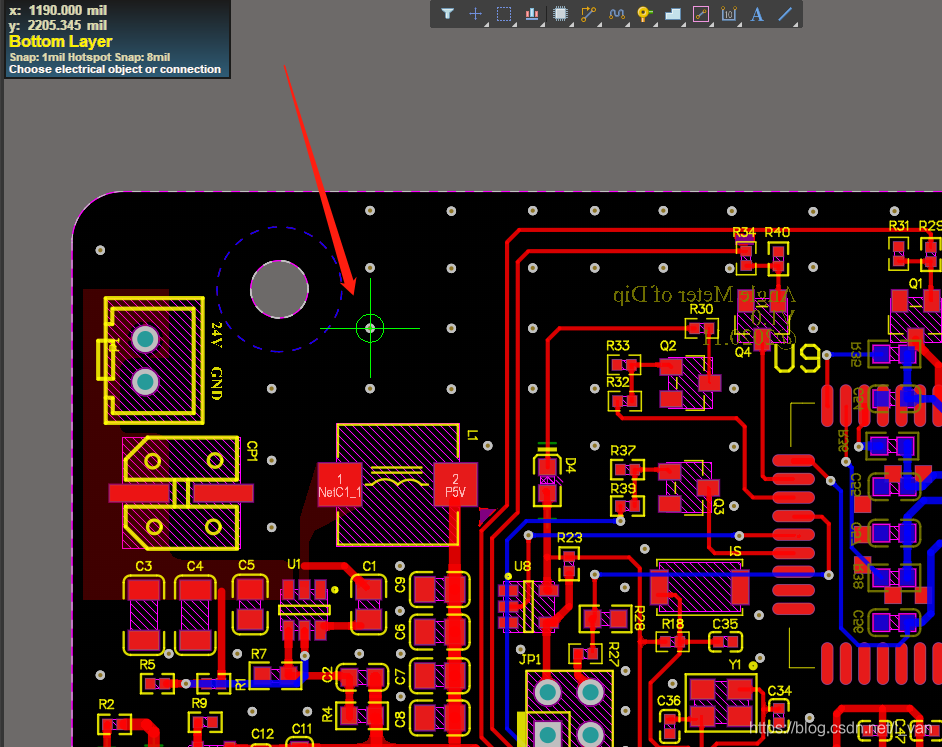Select capacitor C6 pad

click(x=440, y=632)
